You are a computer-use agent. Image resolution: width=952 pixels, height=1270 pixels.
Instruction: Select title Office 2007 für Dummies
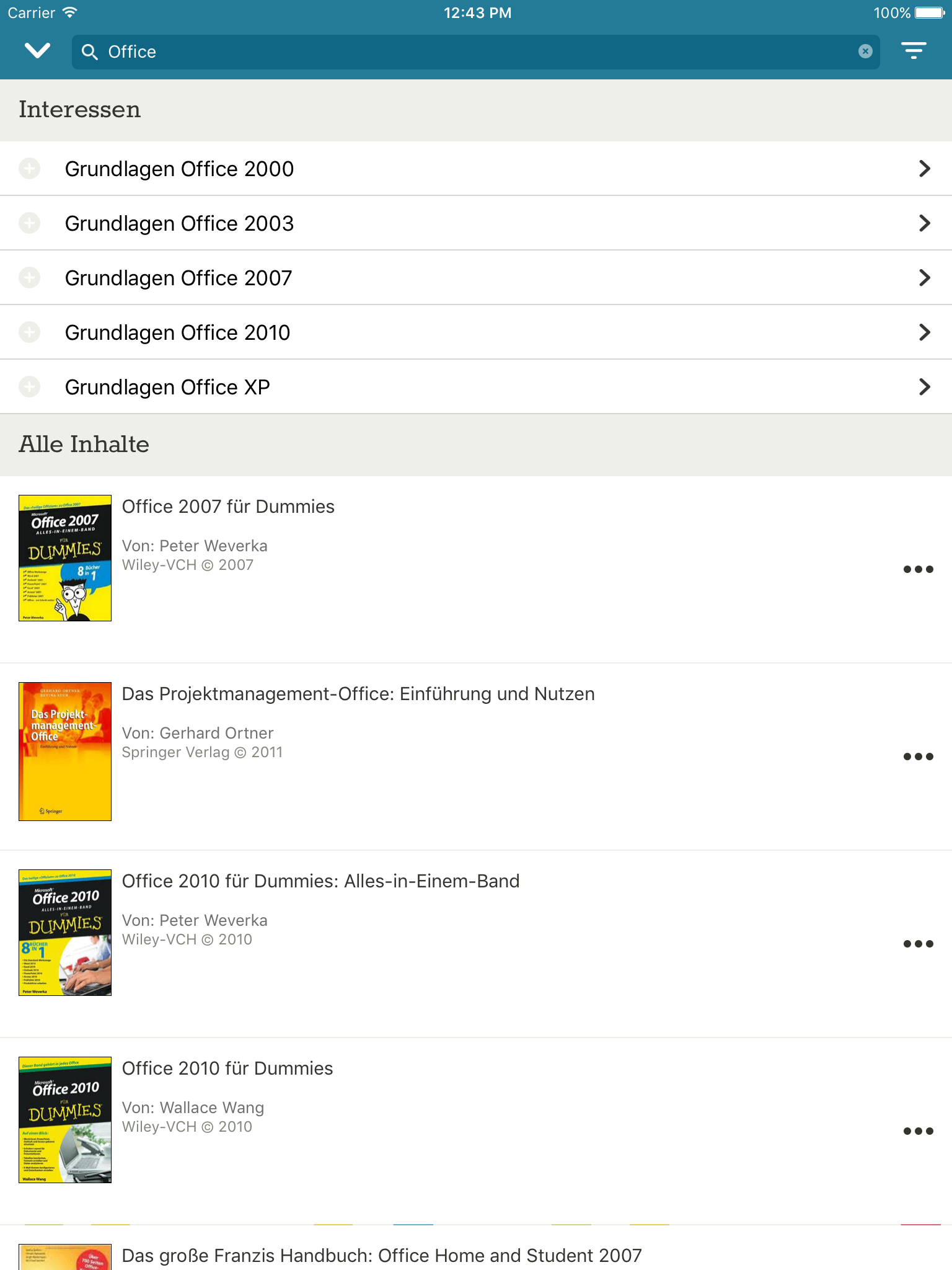click(x=228, y=507)
